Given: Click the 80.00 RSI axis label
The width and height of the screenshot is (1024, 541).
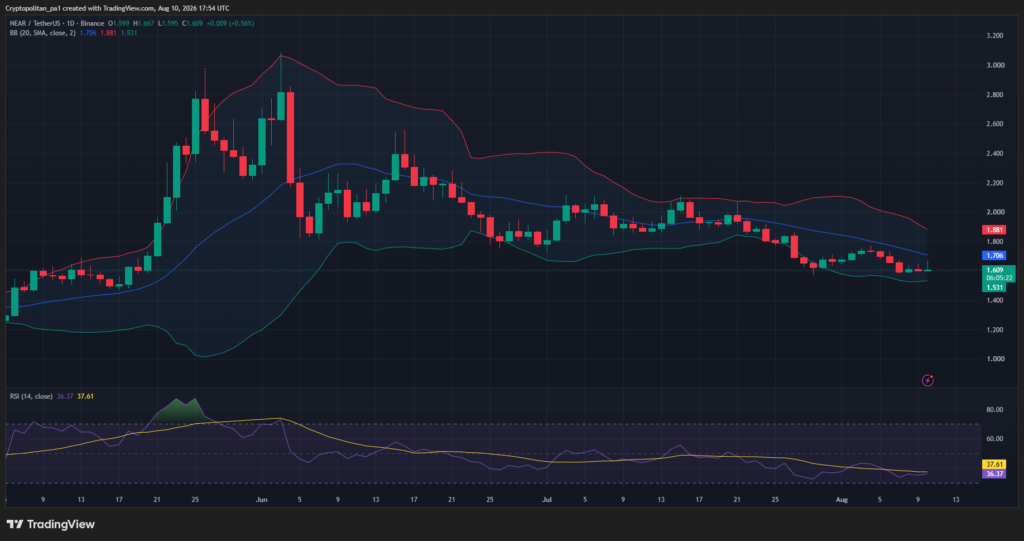Looking at the screenshot, I should (995, 410).
